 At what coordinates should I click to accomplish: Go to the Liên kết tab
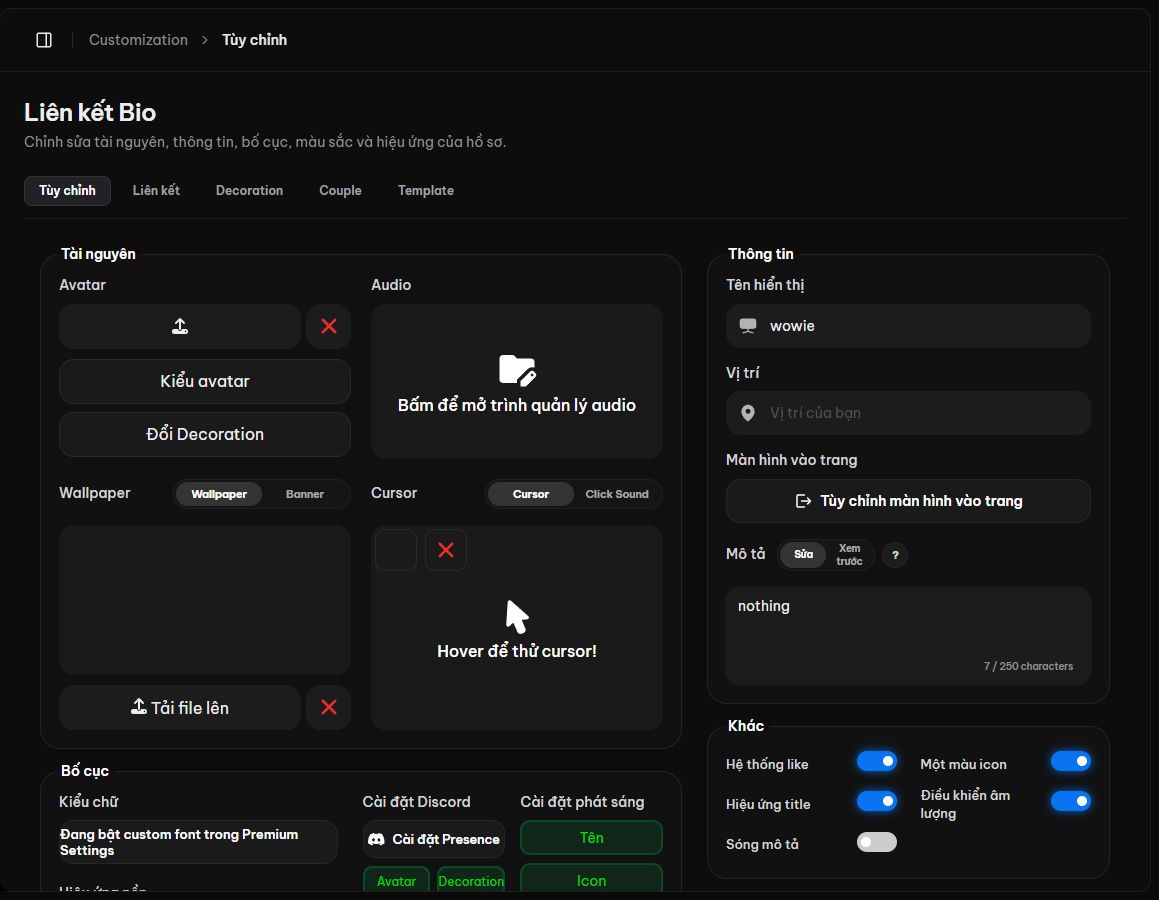coord(156,191)
